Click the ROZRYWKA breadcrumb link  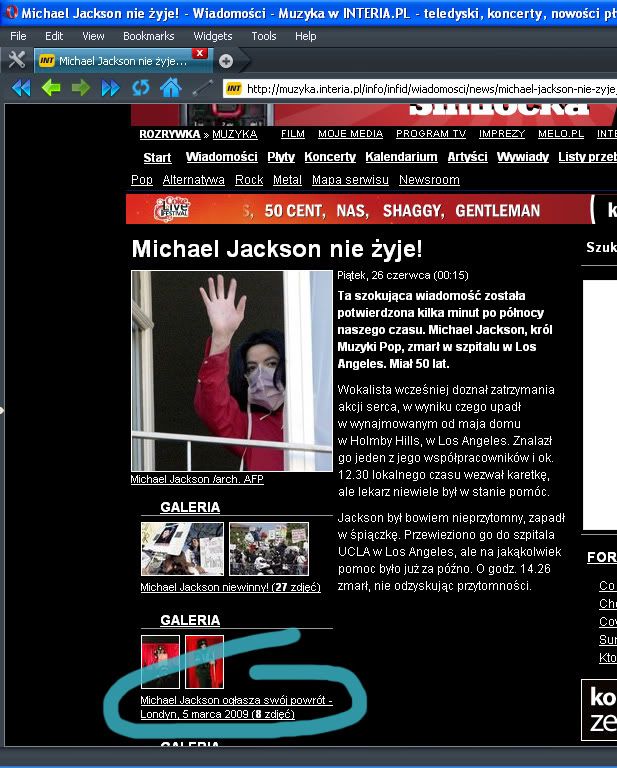[169, 134]
